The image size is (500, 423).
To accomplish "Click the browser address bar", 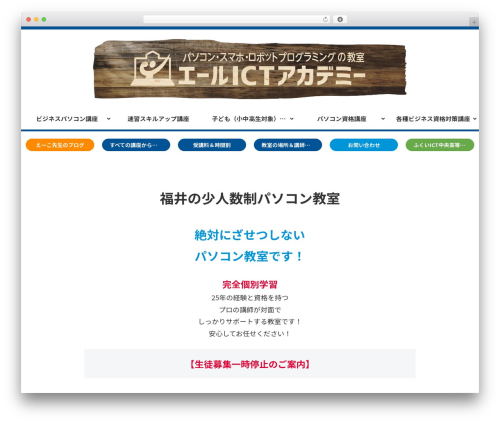I will (237, 19).
